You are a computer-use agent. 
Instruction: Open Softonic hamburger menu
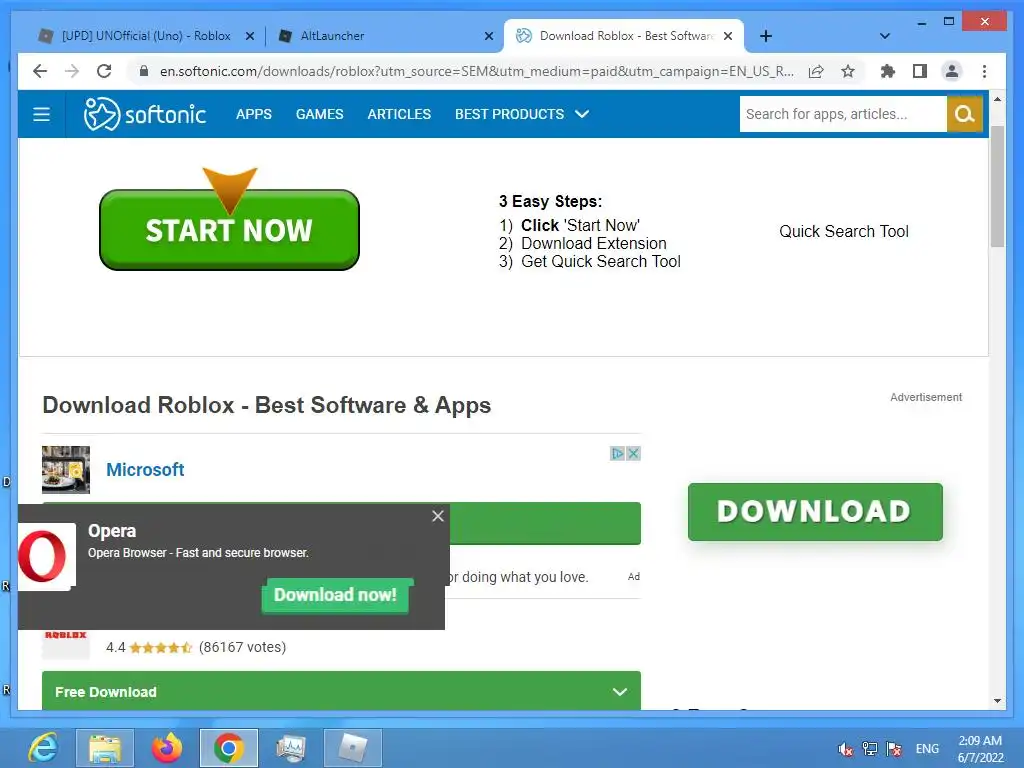click(x=41, y=114)
